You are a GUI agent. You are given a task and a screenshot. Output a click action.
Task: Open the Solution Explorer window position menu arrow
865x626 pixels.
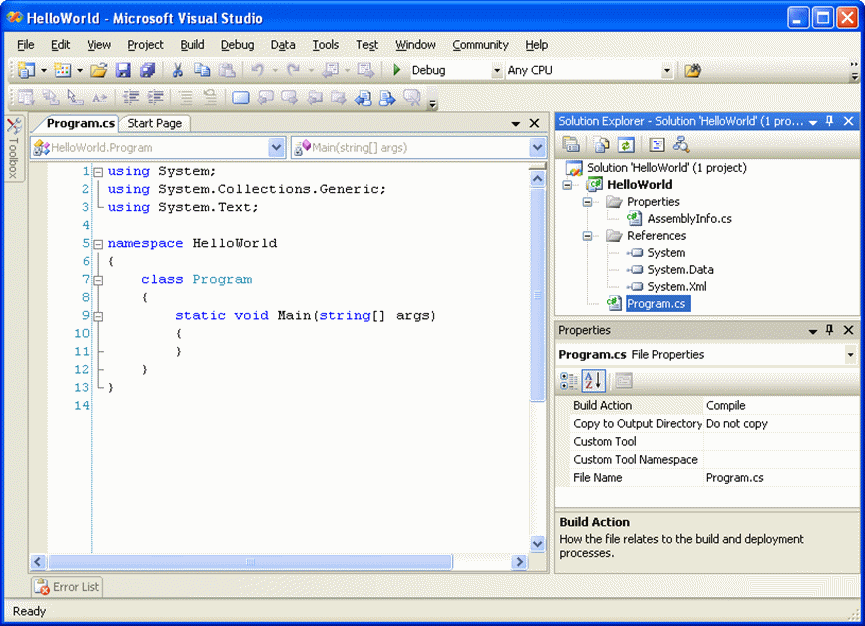pyautogui.click(x=813, y=122)
